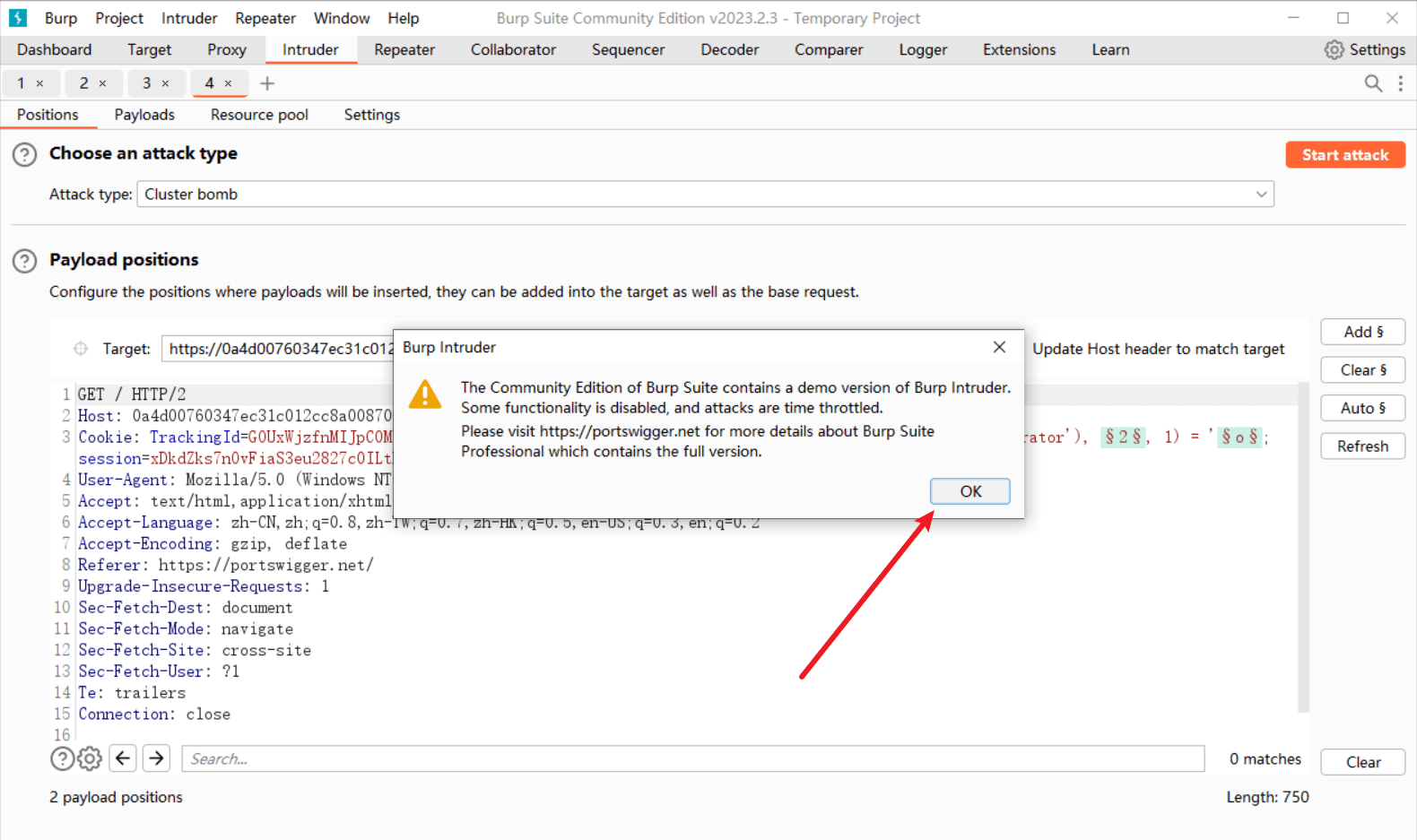This screenshot has width=1417, height=840.
Task: Click the previous match left arrow
Action: (x=123, y=758)
